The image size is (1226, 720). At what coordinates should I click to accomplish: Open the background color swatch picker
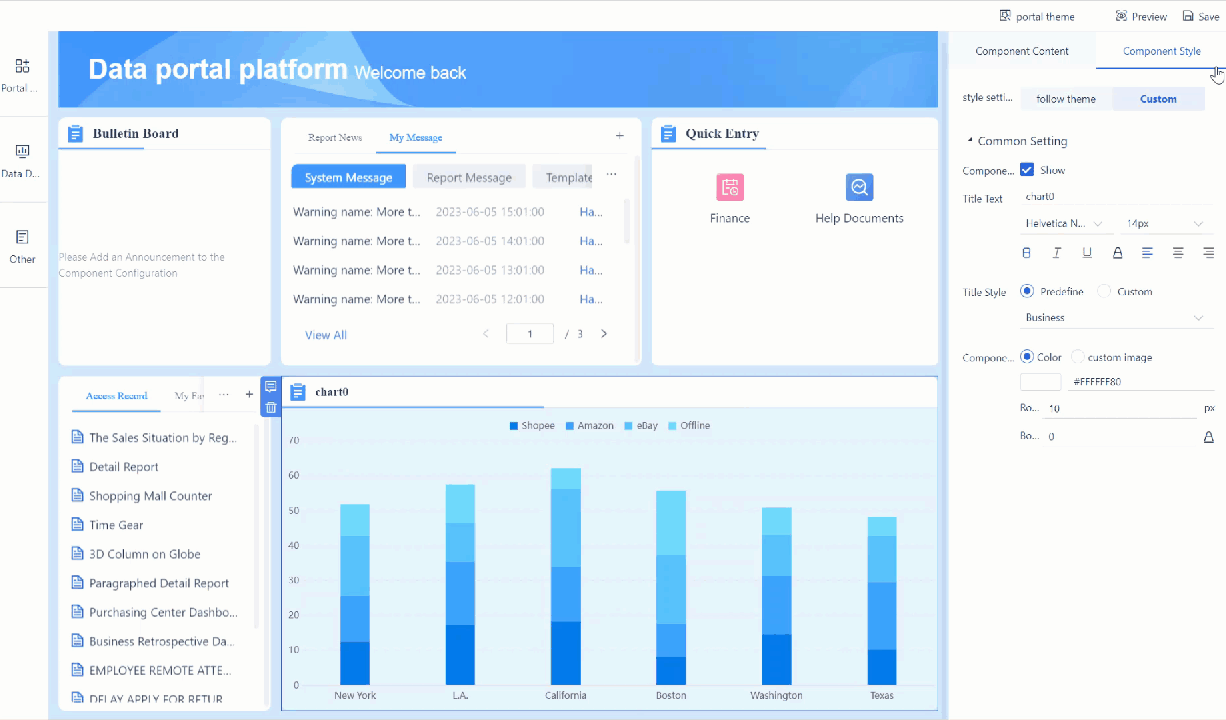click(x=1040, y=381)
